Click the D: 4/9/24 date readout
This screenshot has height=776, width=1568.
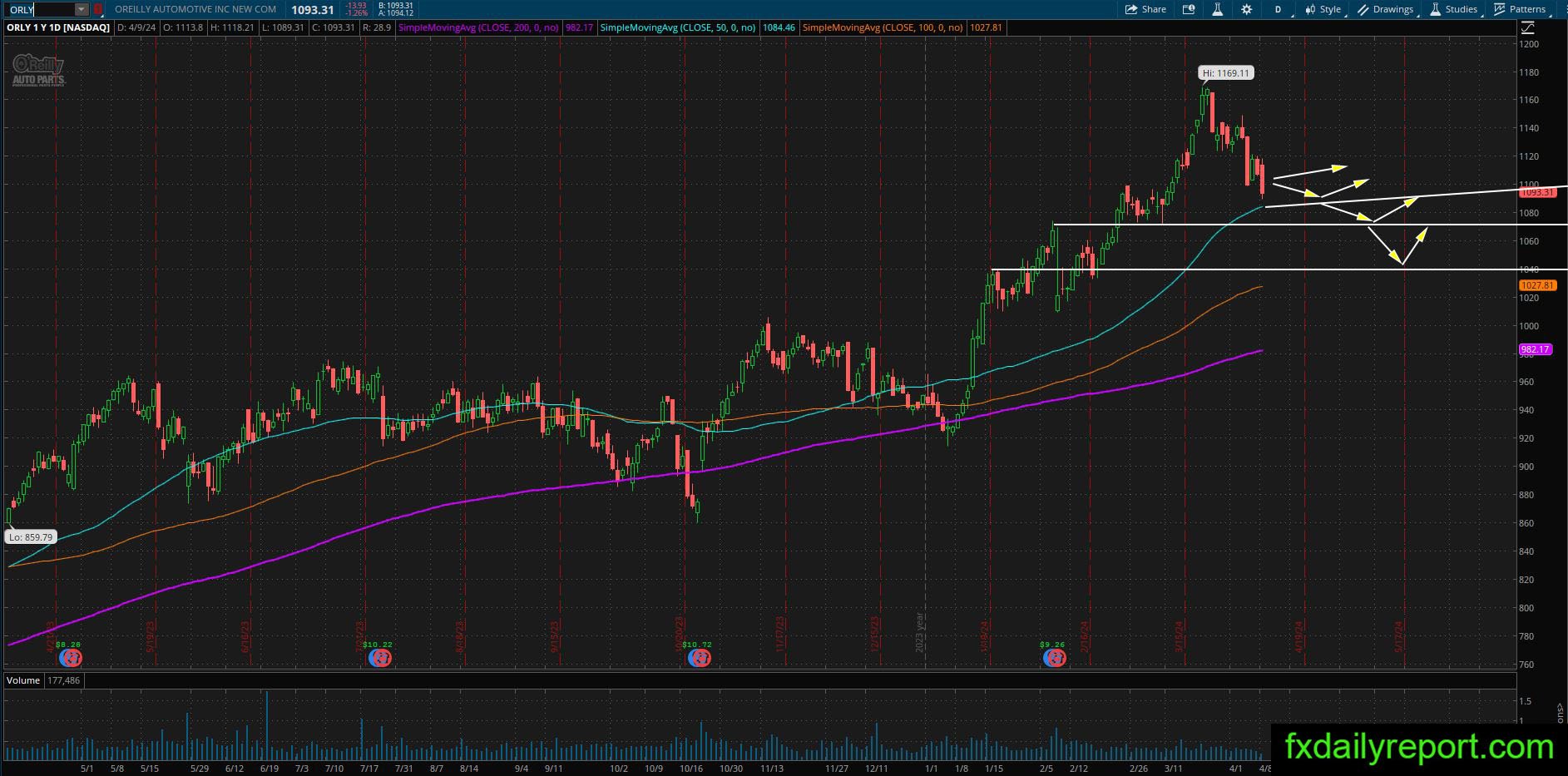point(136,27)
